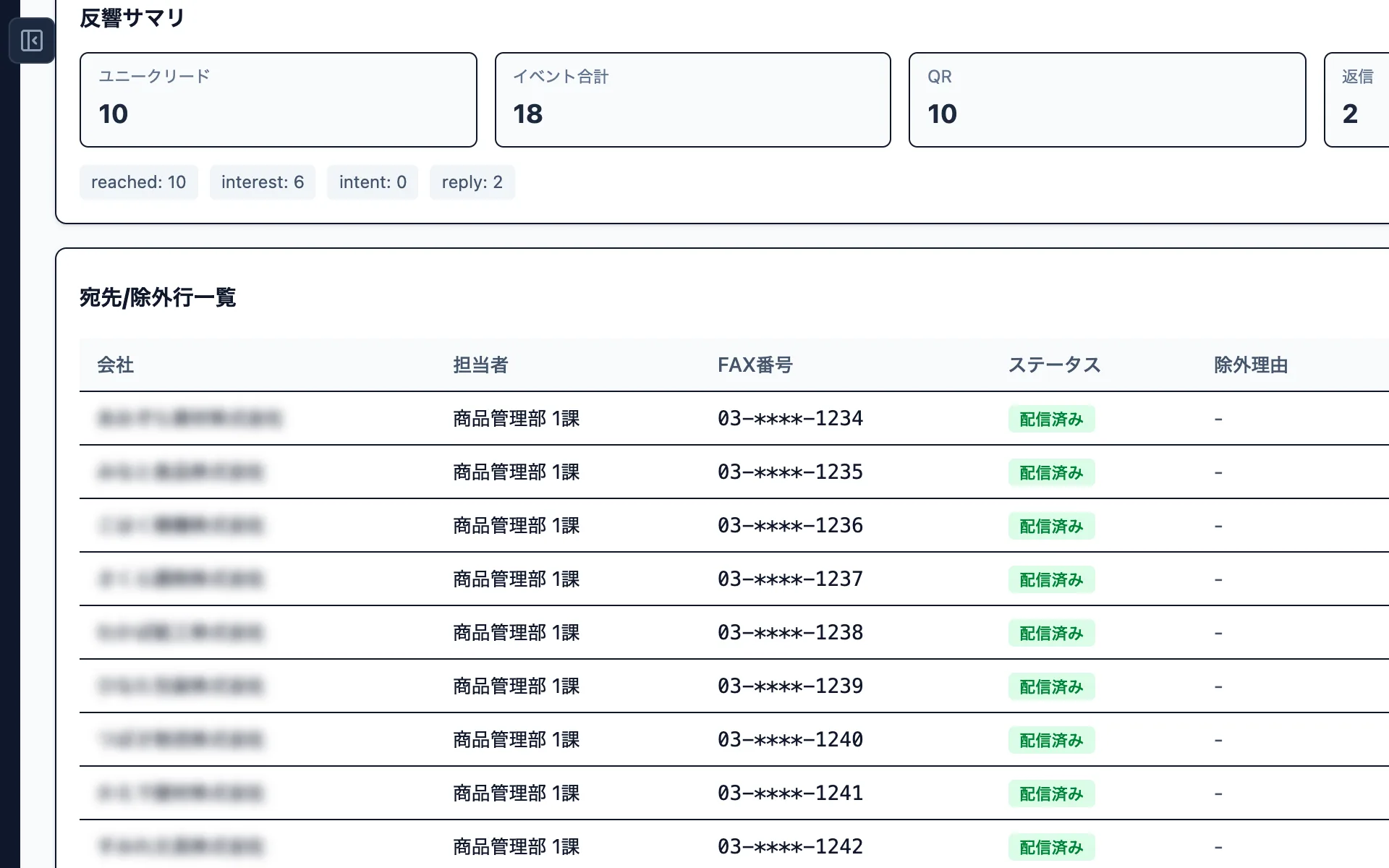The image size is (1389, 868).
Task: Select FAX number 03-****-1234
Action: pos(790,419)
